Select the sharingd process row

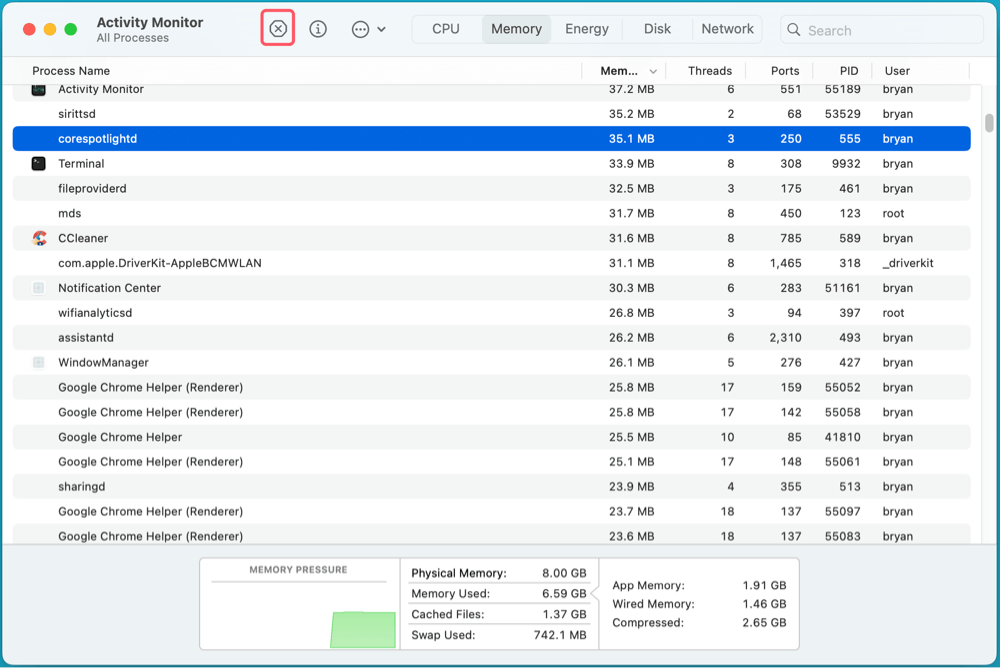(x=300, y=487)
